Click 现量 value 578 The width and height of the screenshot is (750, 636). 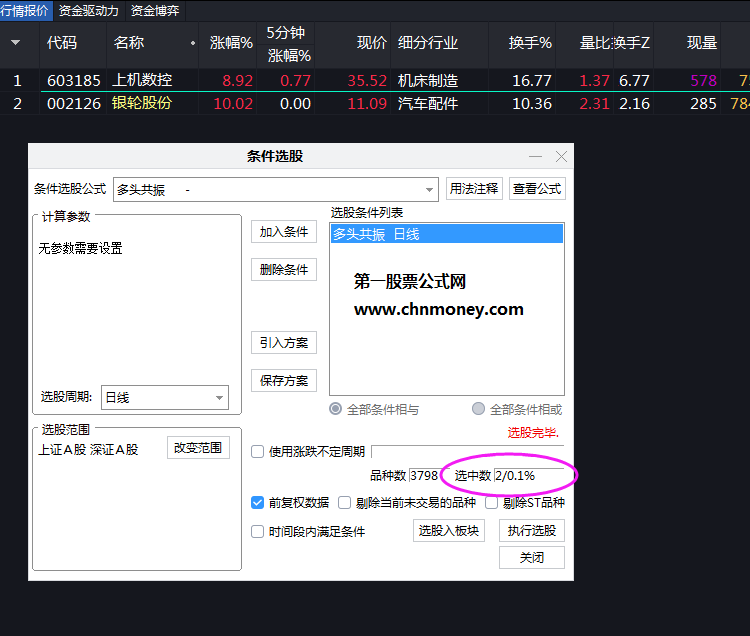[x=704, y=80]
